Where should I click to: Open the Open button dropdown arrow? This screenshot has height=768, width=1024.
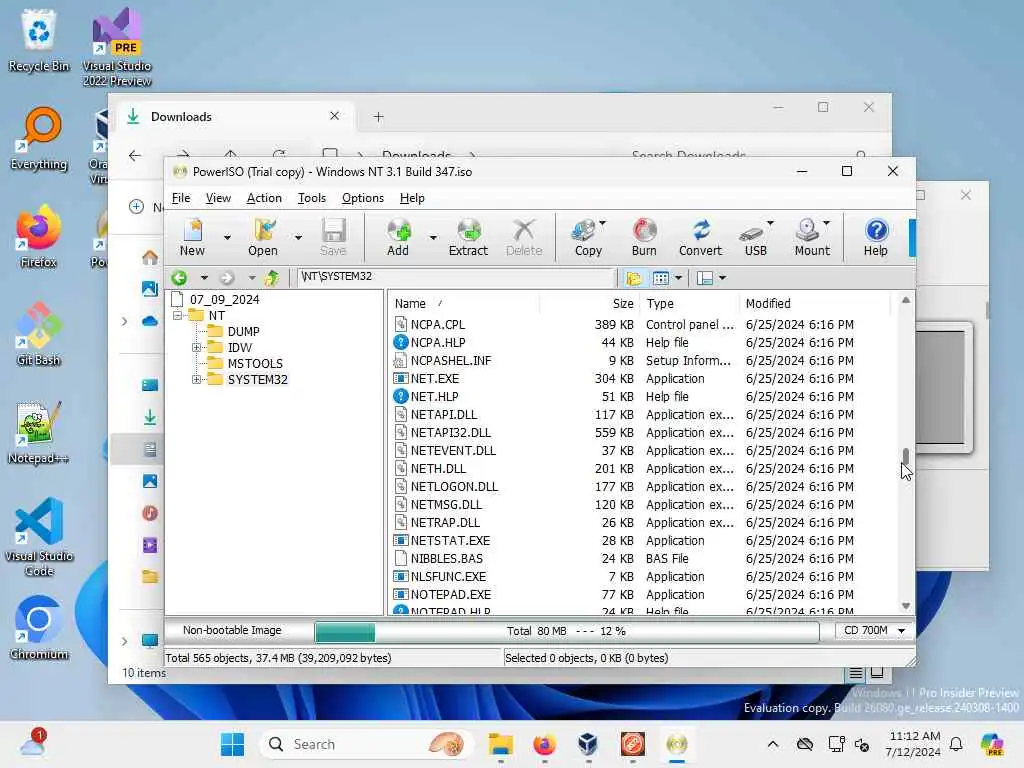[x=298, y=237]
